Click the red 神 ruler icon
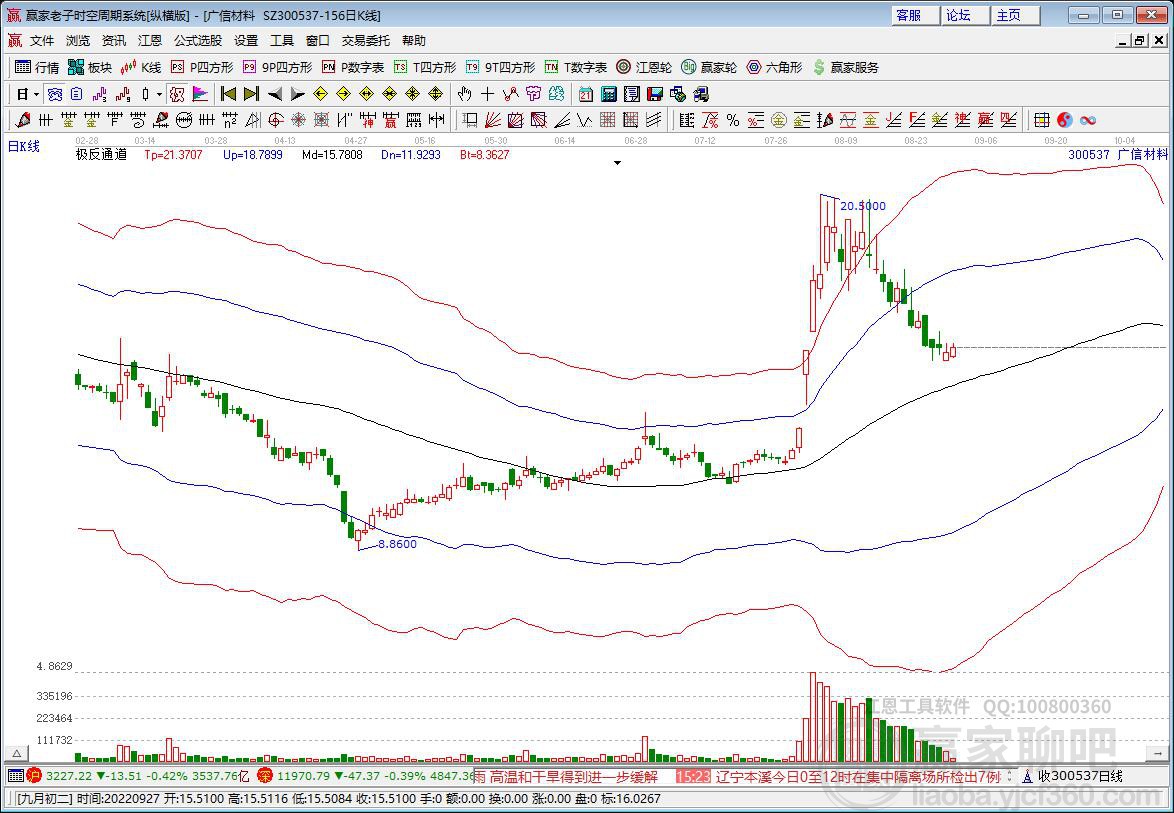 (x=368, y=120)
